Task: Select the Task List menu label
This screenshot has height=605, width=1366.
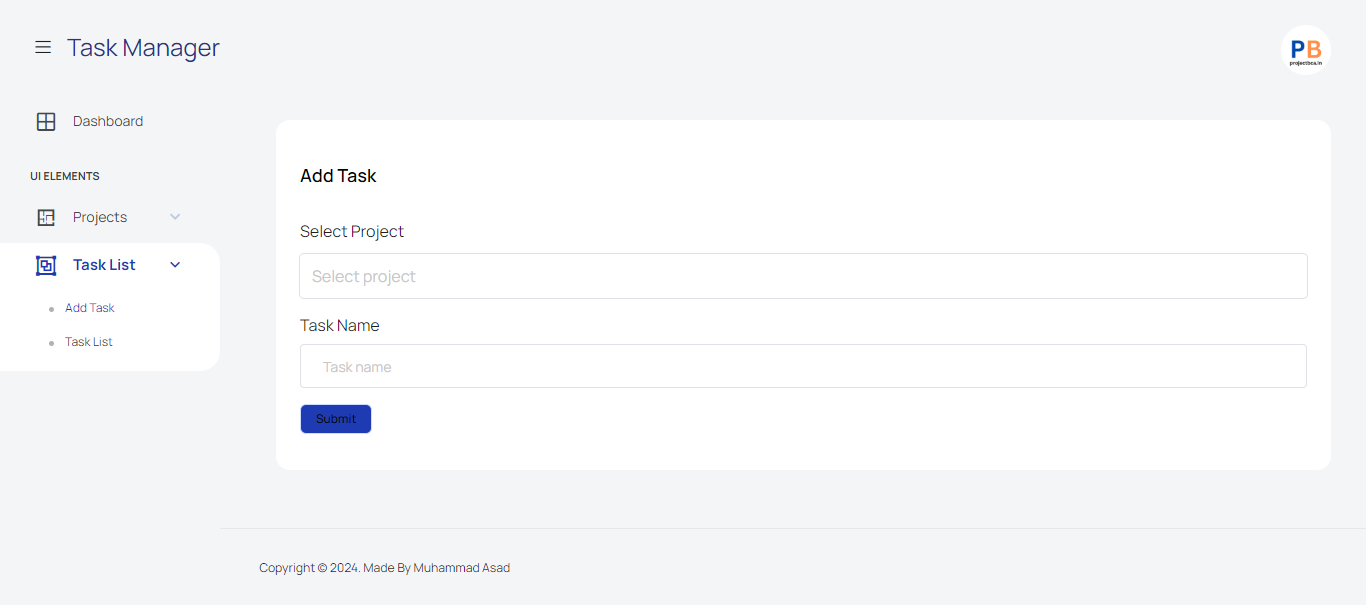Action: (104, 265)
